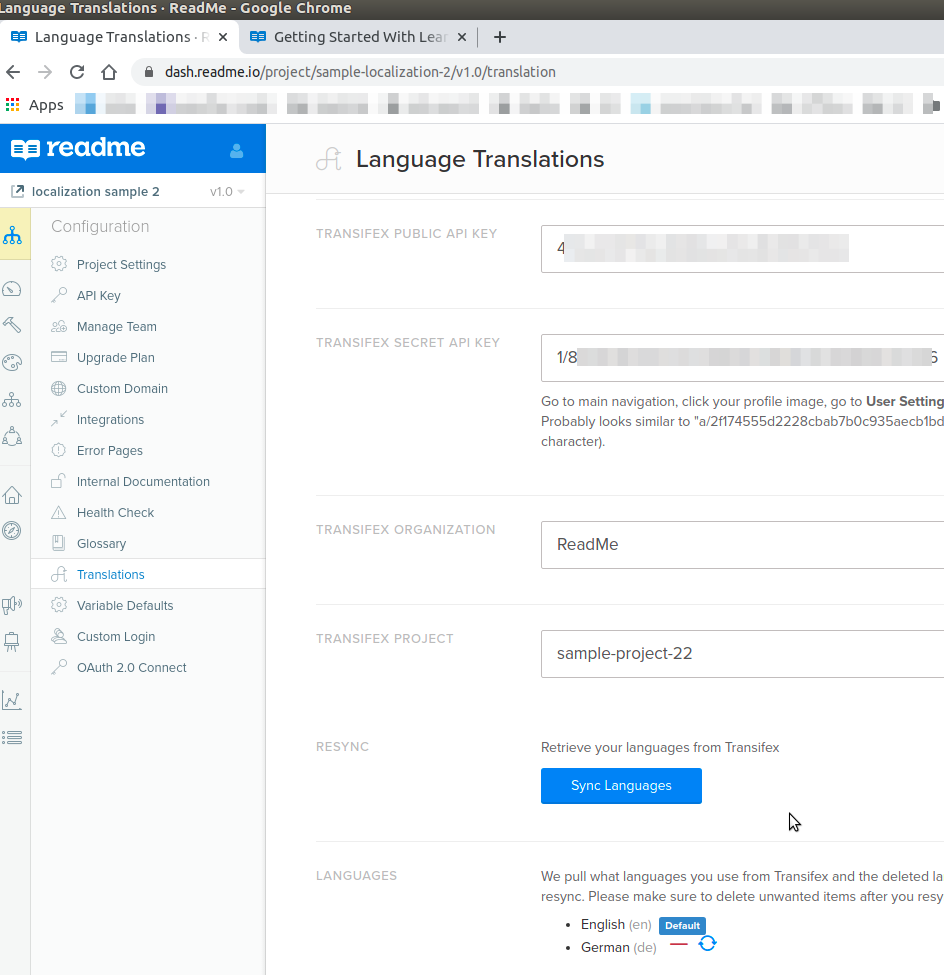
Task: Open the palette appearance icon in left rail
Action: point(12,363)
